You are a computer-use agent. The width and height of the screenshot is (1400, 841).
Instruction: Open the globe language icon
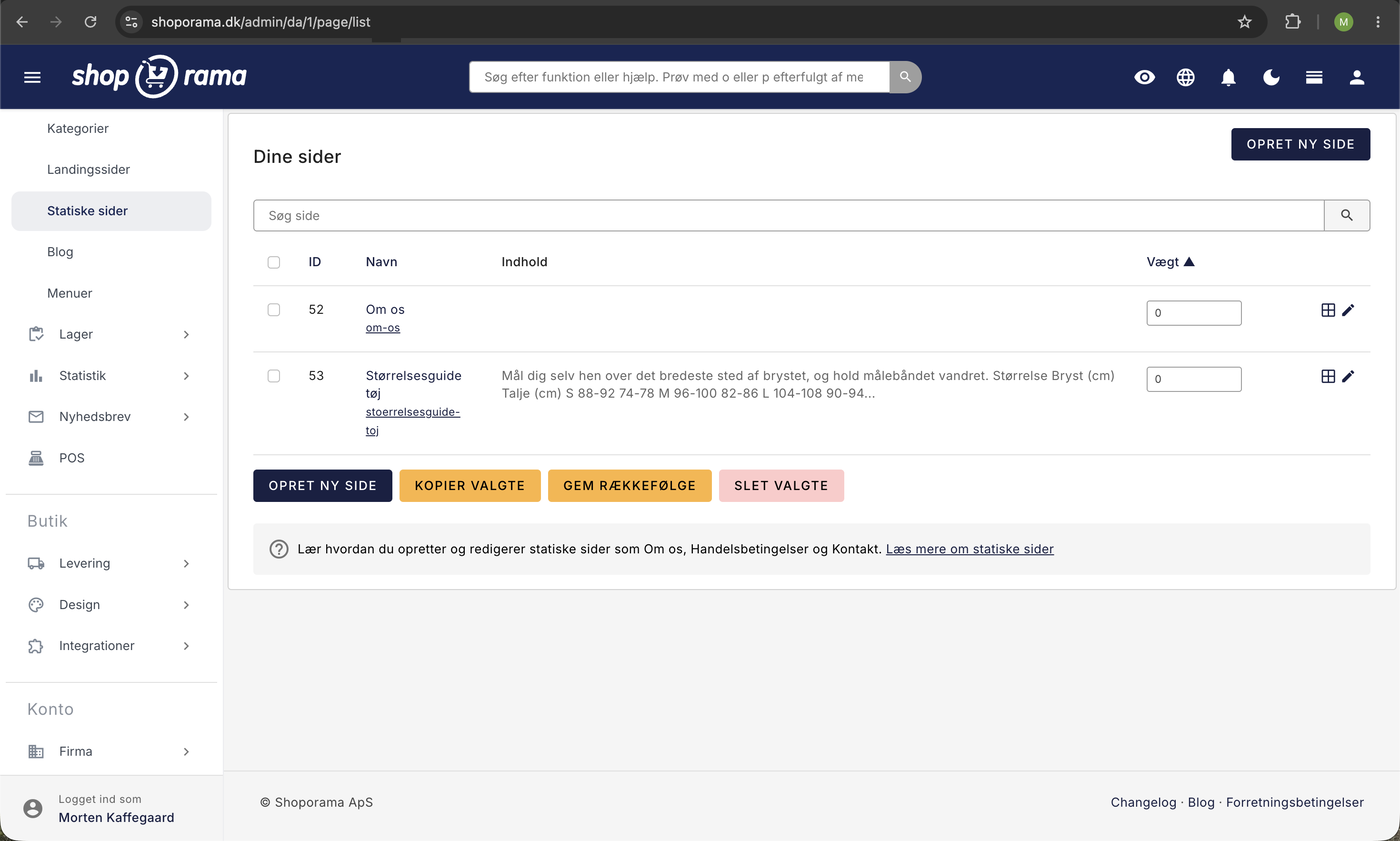coord(1186,77)
